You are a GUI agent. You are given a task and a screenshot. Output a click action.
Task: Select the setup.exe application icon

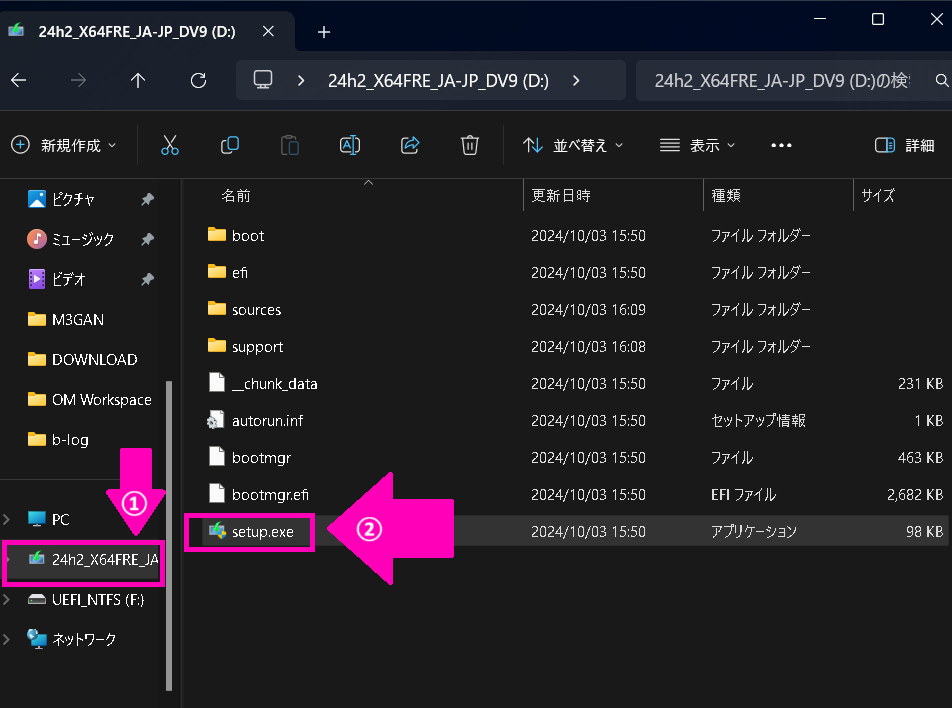tap(217, 531)
